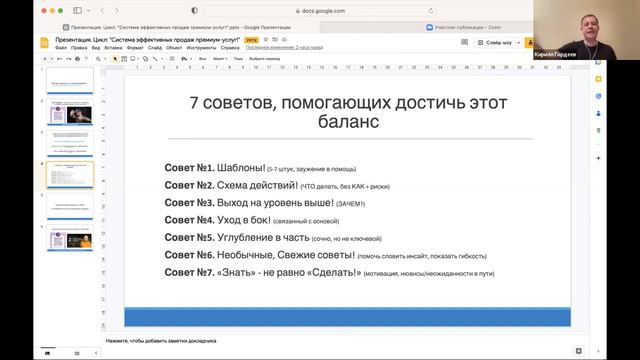The image size is (640, 360).
Task: Open the last edit history link
Action: (x=284, y=48)
